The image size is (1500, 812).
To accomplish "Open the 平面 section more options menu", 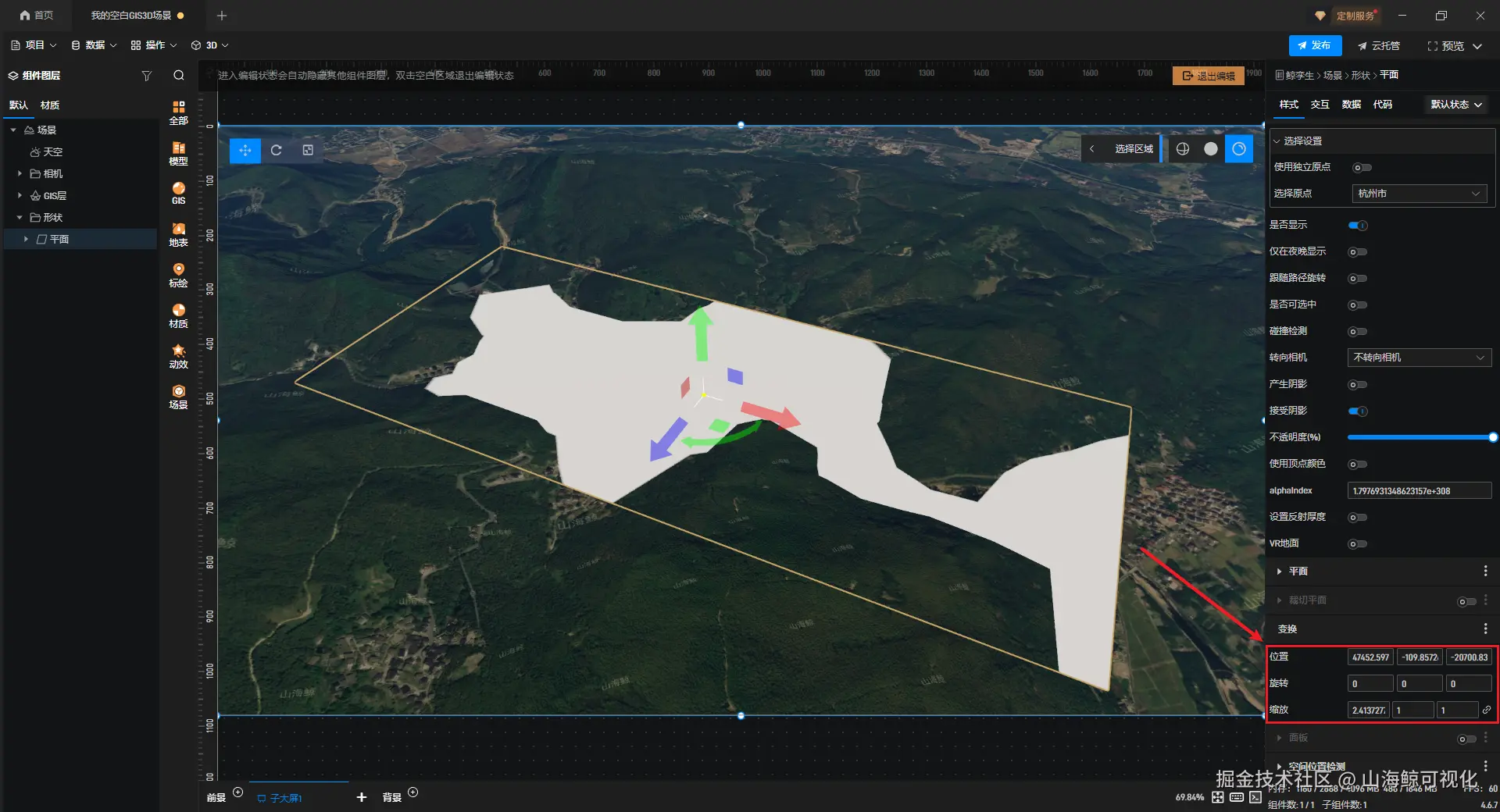I will tap(1485, 571).
